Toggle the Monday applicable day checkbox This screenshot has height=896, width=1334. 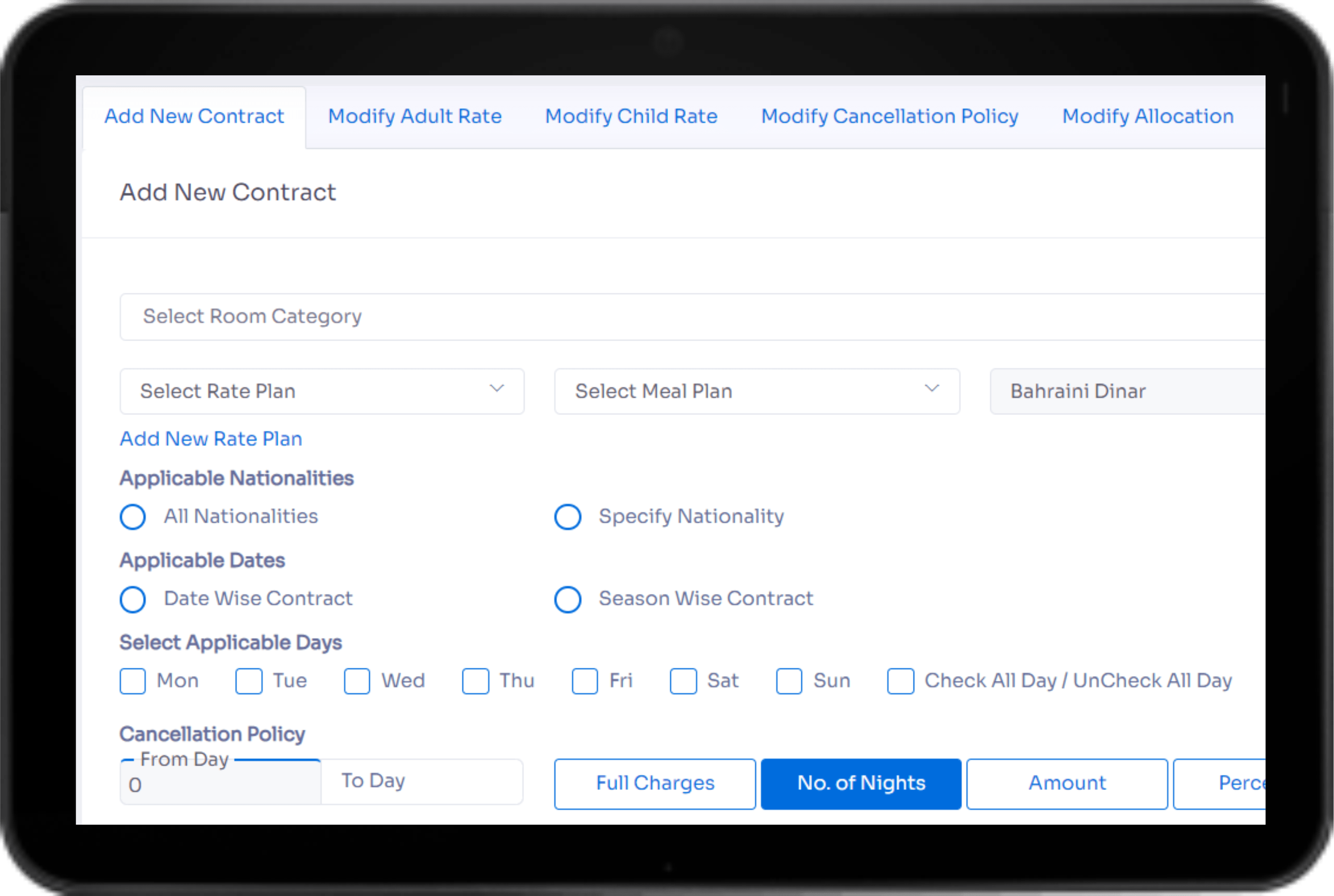coord(133,681)
